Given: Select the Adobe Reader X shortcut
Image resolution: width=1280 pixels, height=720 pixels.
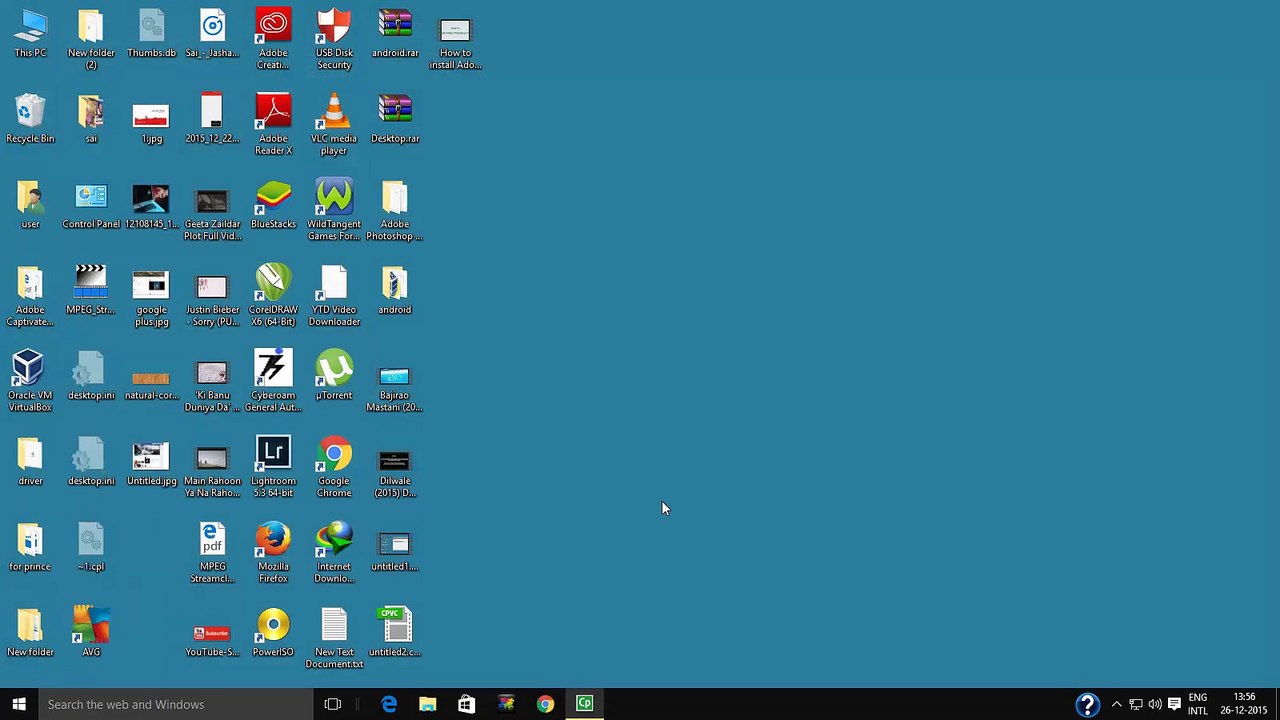Looking at the screenshot, I should pyautogui.click(x=273, y=125).
